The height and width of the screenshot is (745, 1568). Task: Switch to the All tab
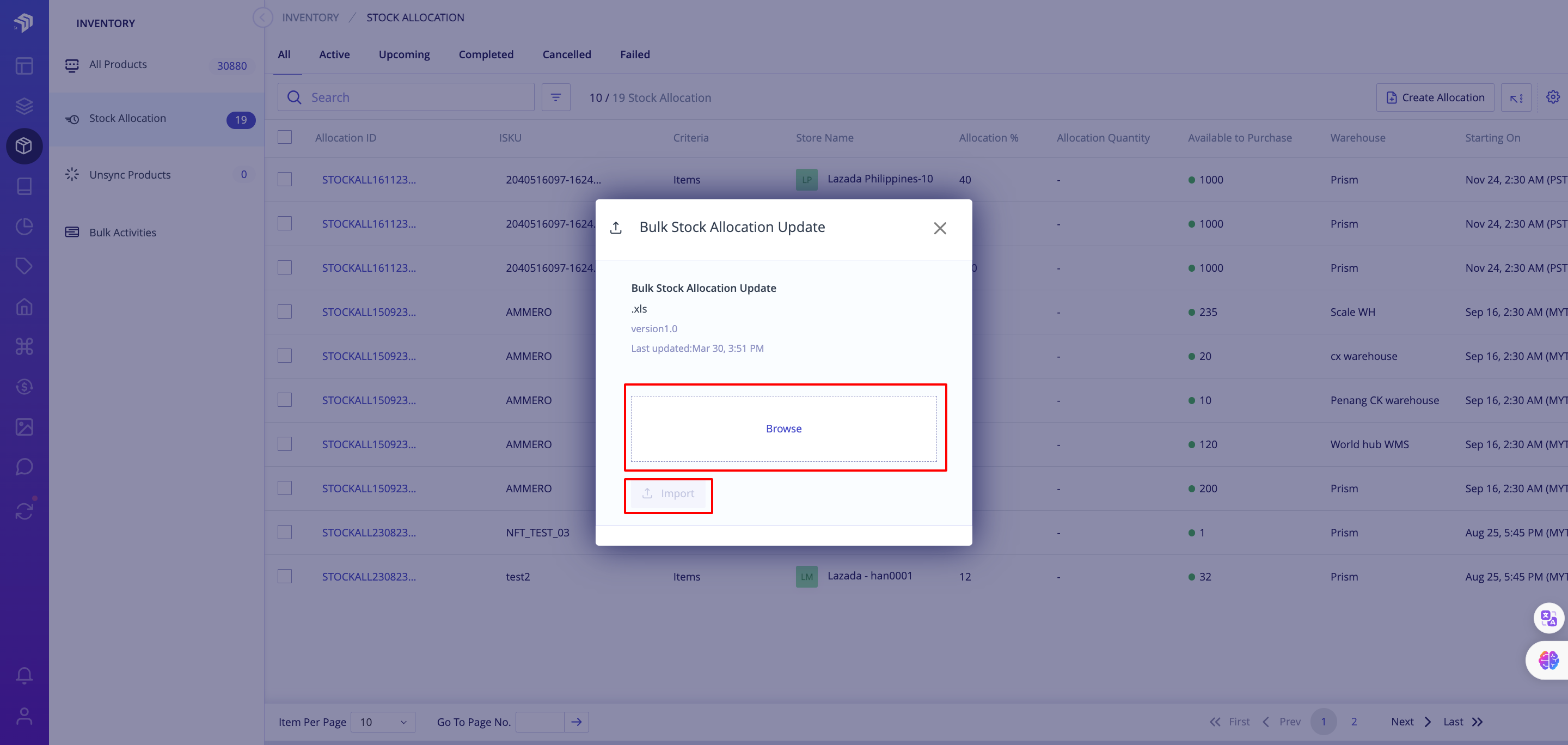coord(284,54)
